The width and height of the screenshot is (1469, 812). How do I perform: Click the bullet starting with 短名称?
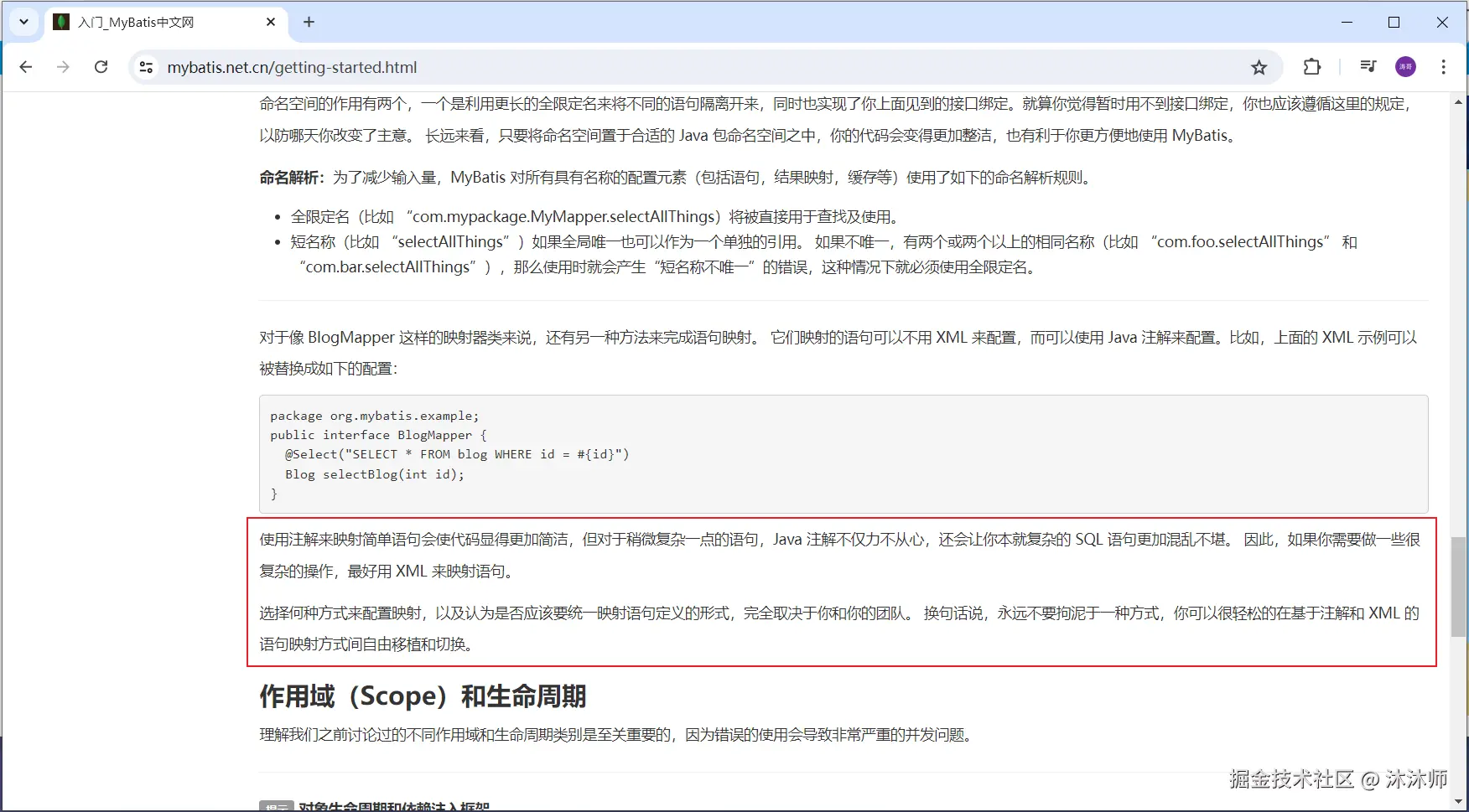pos(824,255)
